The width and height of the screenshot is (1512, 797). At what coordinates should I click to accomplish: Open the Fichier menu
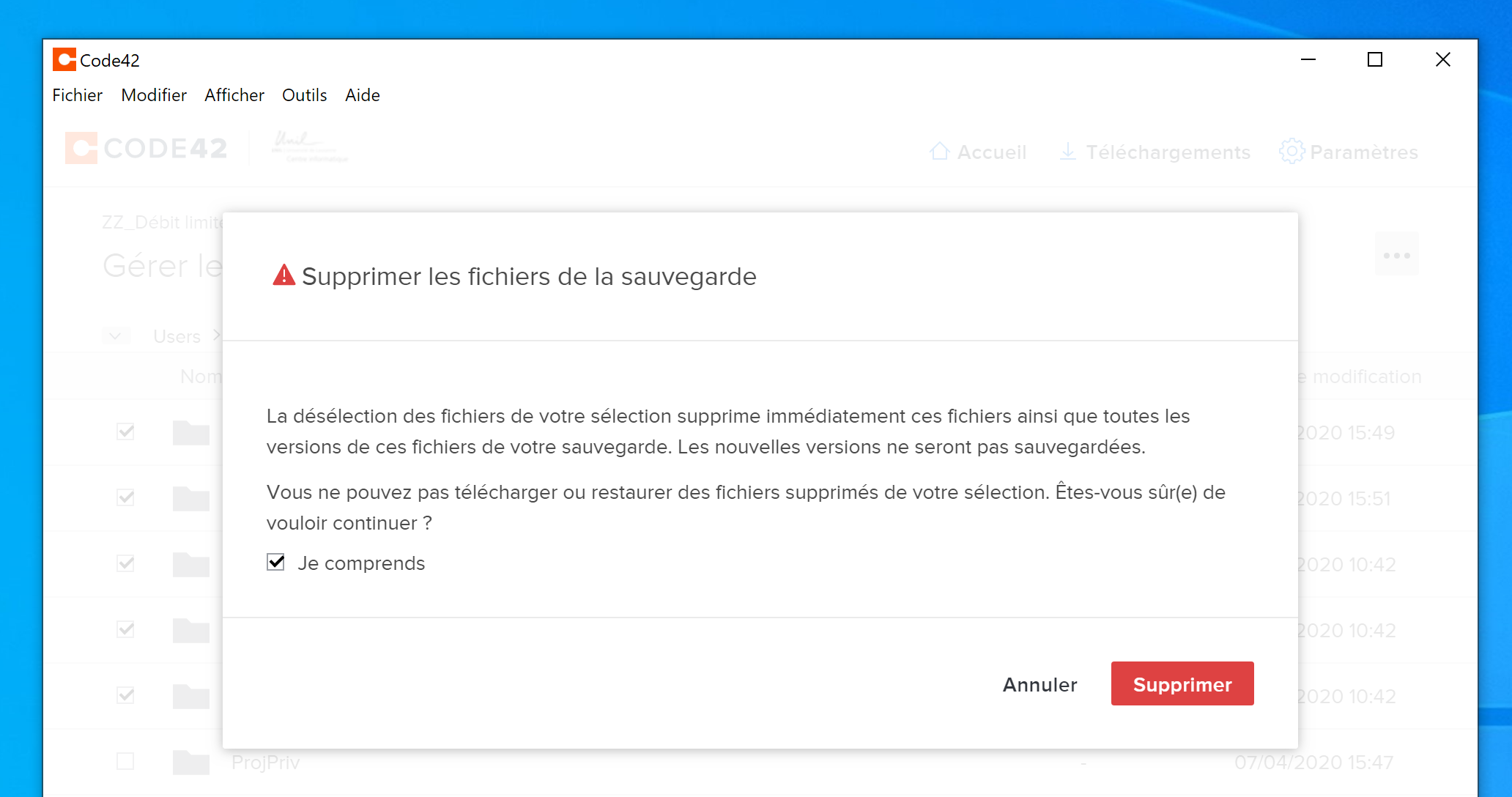(x=77, y=95)
